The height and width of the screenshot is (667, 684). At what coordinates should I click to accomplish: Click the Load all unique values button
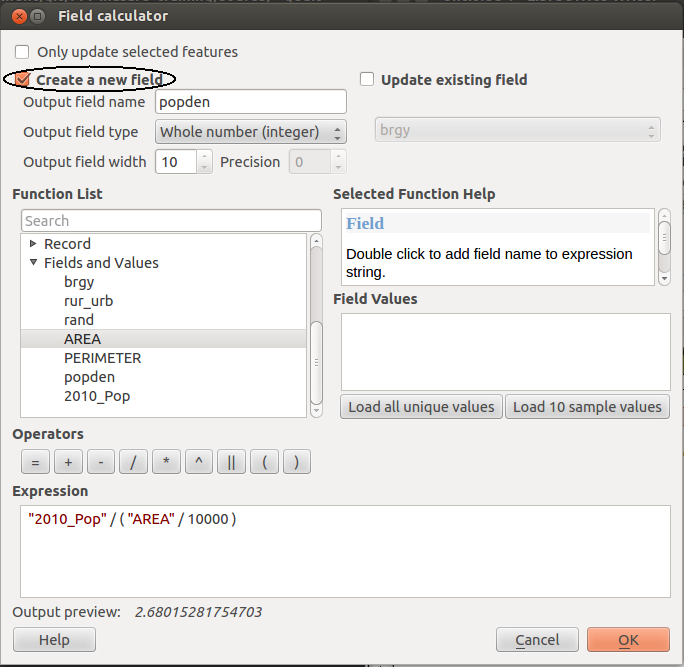421,407
